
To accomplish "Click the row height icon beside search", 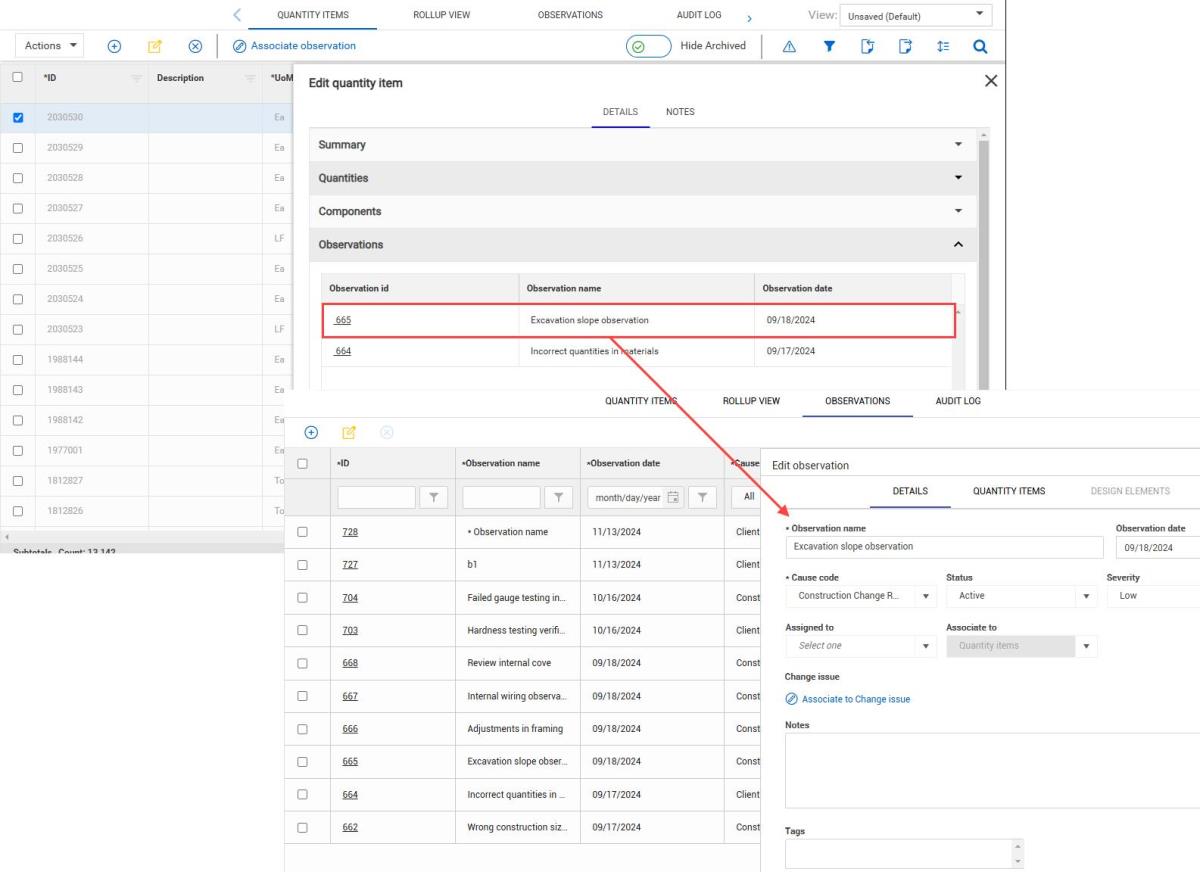I will pos(943,46).
